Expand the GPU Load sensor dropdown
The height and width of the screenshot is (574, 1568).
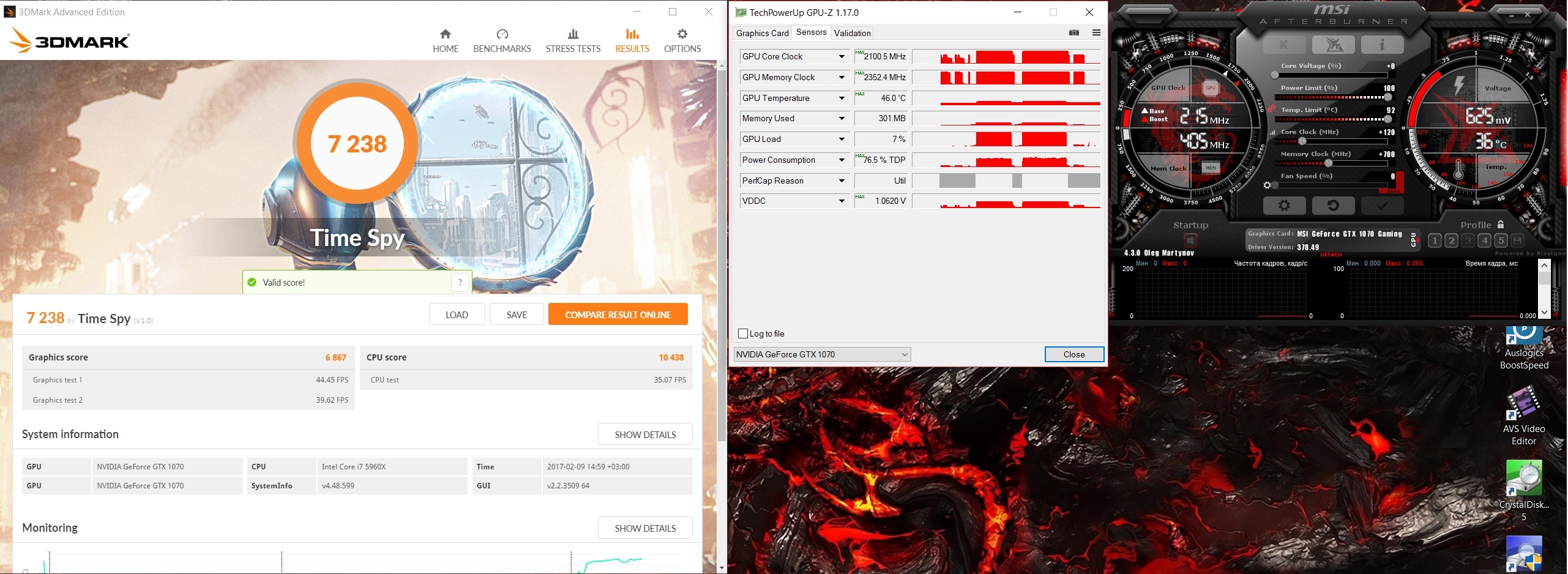(x=842, y=140)
